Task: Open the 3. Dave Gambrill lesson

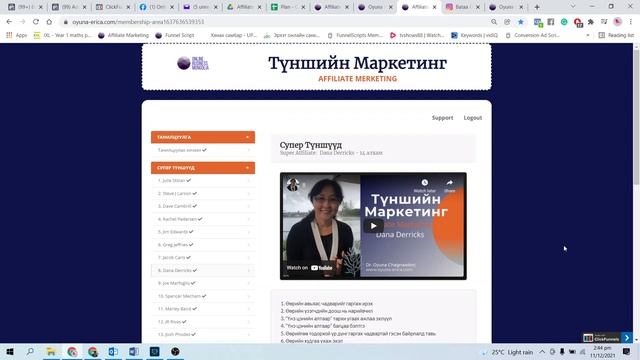Action: click(203, 206)
